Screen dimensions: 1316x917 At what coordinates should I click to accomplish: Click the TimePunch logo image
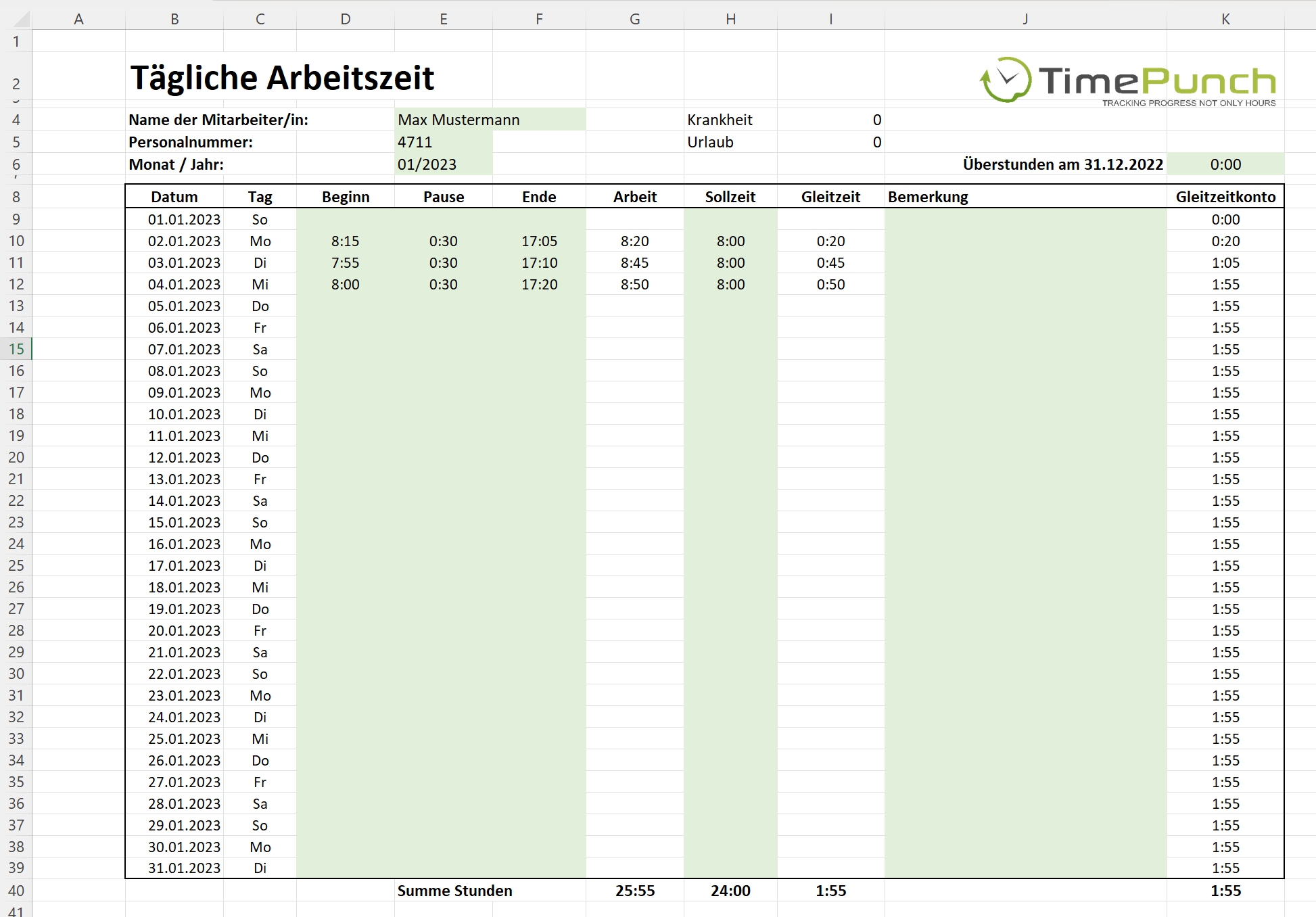click(x=1127, y=81)
